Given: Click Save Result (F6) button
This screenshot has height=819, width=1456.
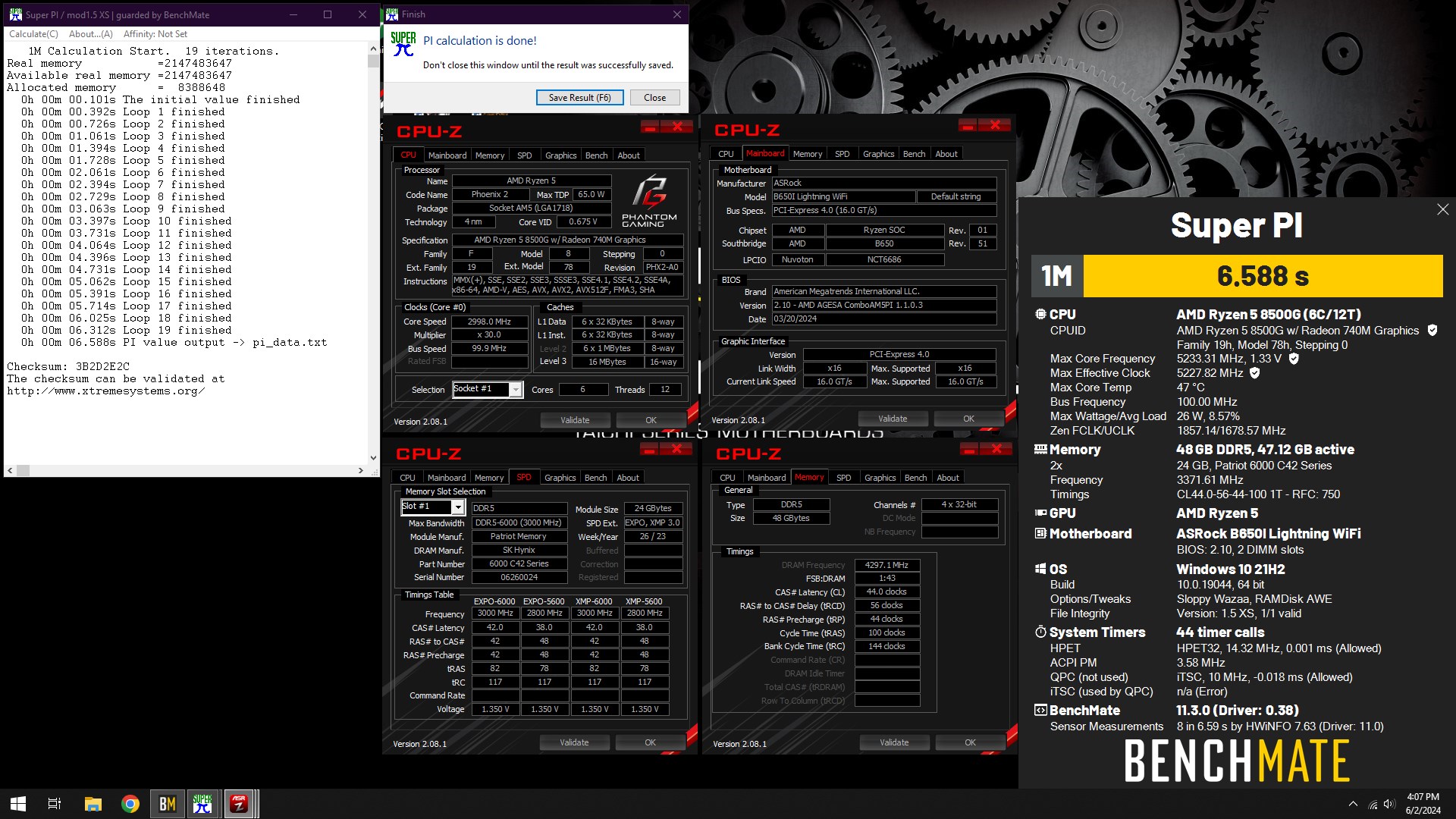Looking at the screenshot, I should coord(579,98).
